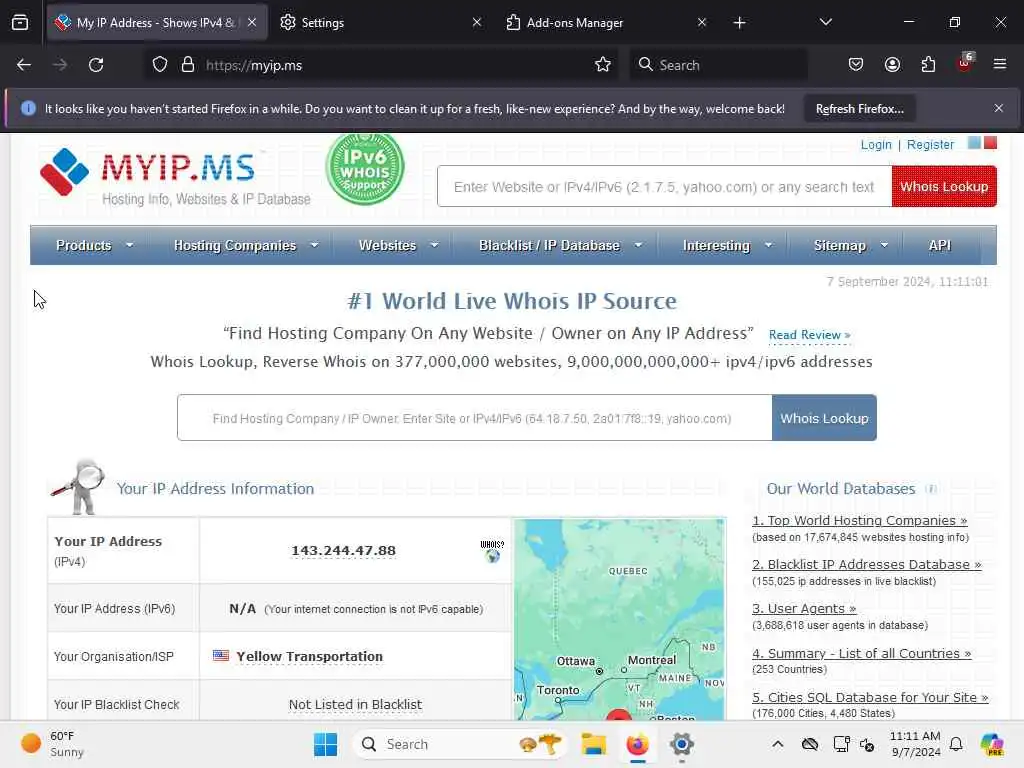Open Cities SQL Database for Your Site link
Viewport: 1024px width, 768px height.
coord(870,697)
